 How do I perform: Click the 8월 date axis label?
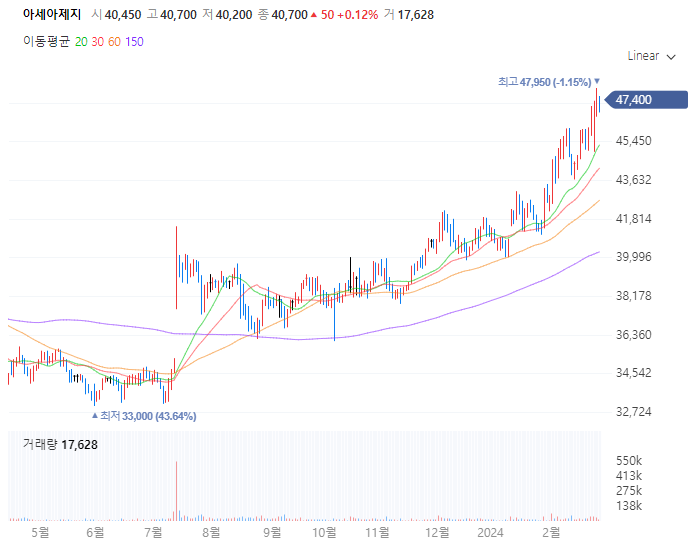(211, 532)
